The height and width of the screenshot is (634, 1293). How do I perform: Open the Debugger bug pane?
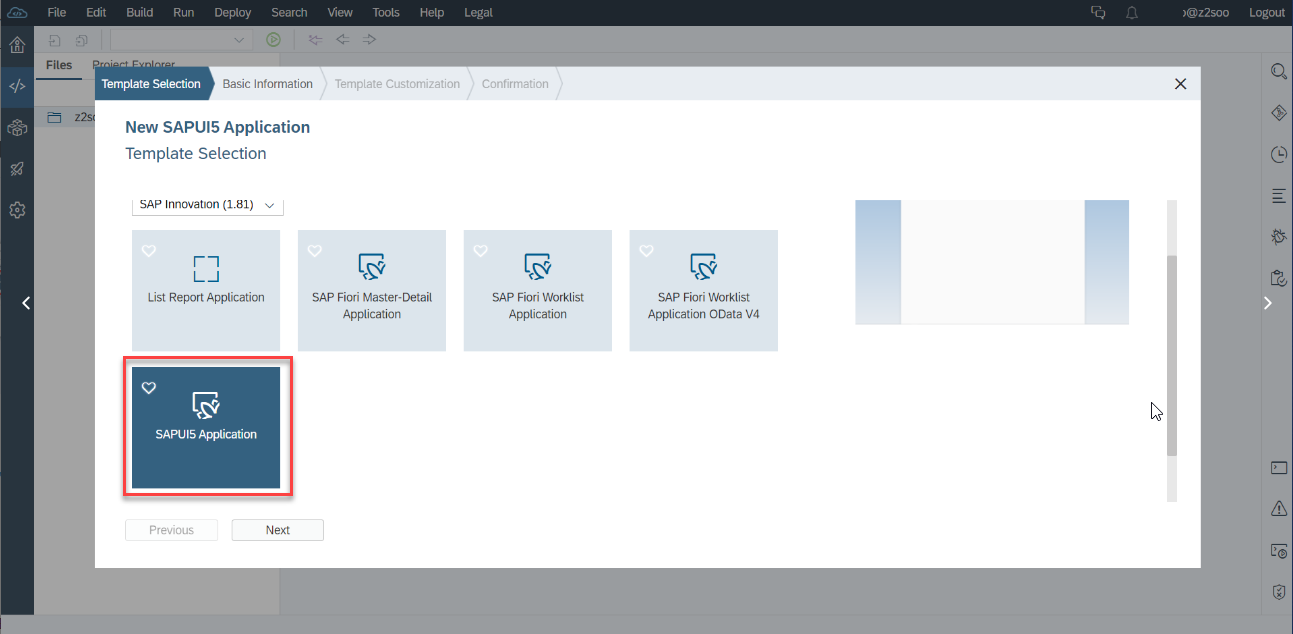[1278, 236]
